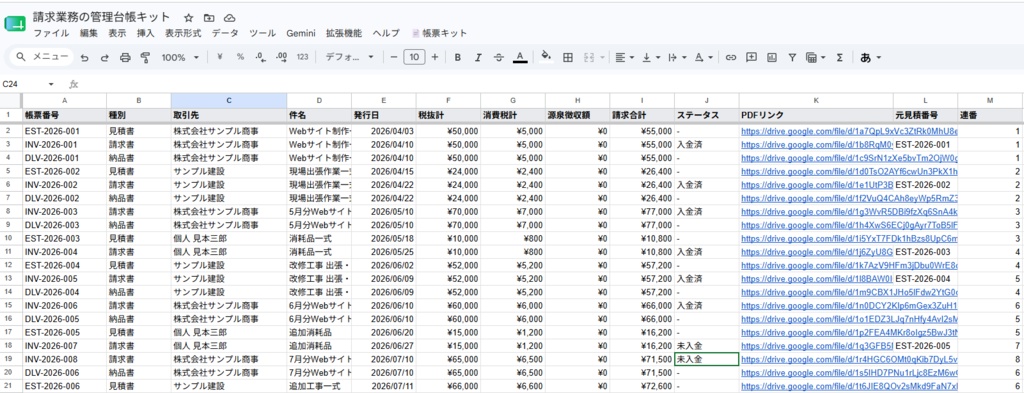Print the spreadsheet

(125, 57)
